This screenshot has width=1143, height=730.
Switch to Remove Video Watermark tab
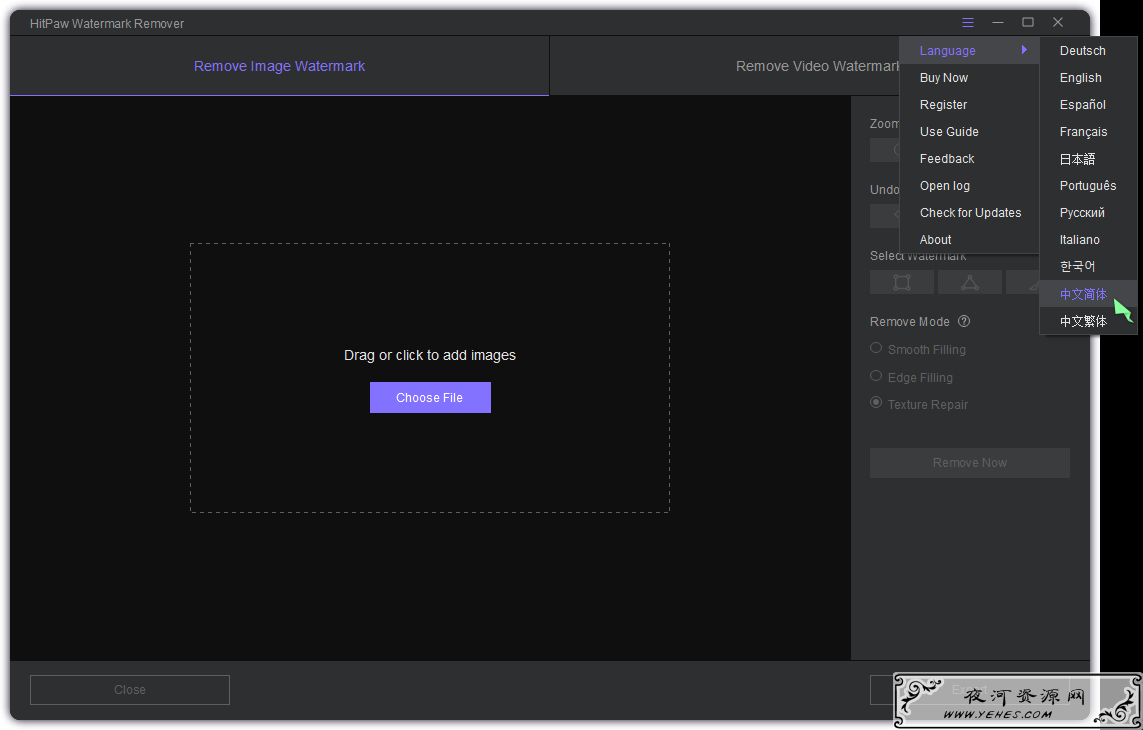pos(819,66)
